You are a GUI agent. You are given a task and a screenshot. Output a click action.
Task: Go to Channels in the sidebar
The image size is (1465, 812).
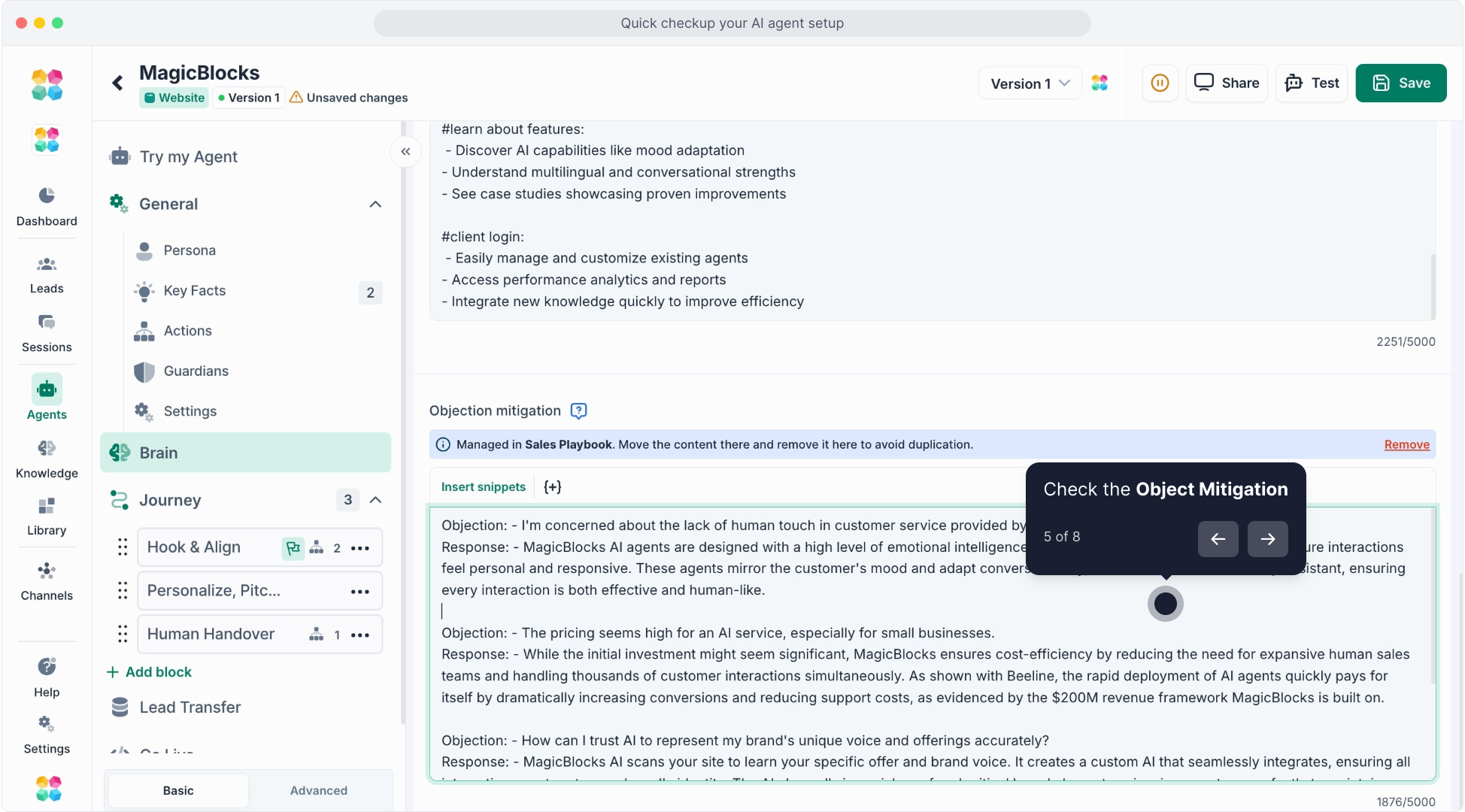(47, 581)
